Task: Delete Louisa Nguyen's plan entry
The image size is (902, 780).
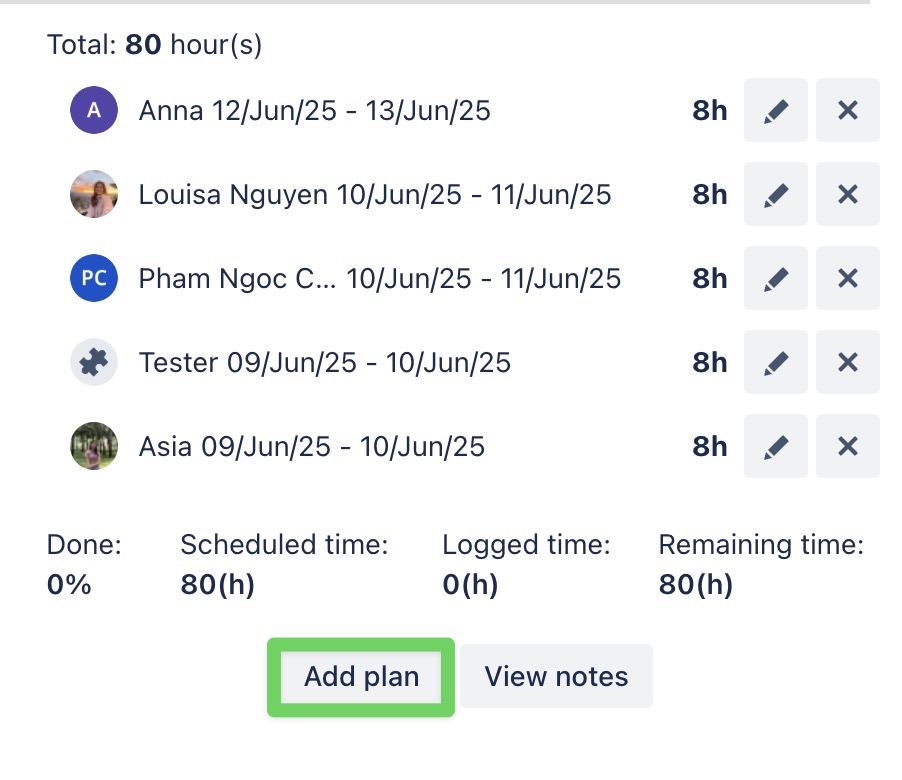Action: click(848, 194)
